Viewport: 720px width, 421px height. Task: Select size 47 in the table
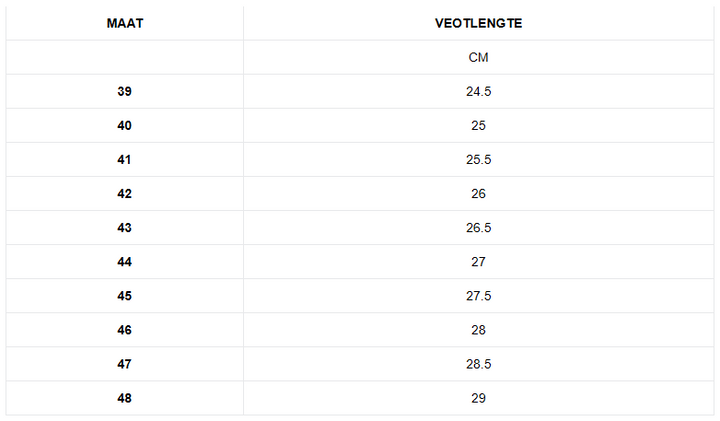pyautogui.click(x=124, y=363)
